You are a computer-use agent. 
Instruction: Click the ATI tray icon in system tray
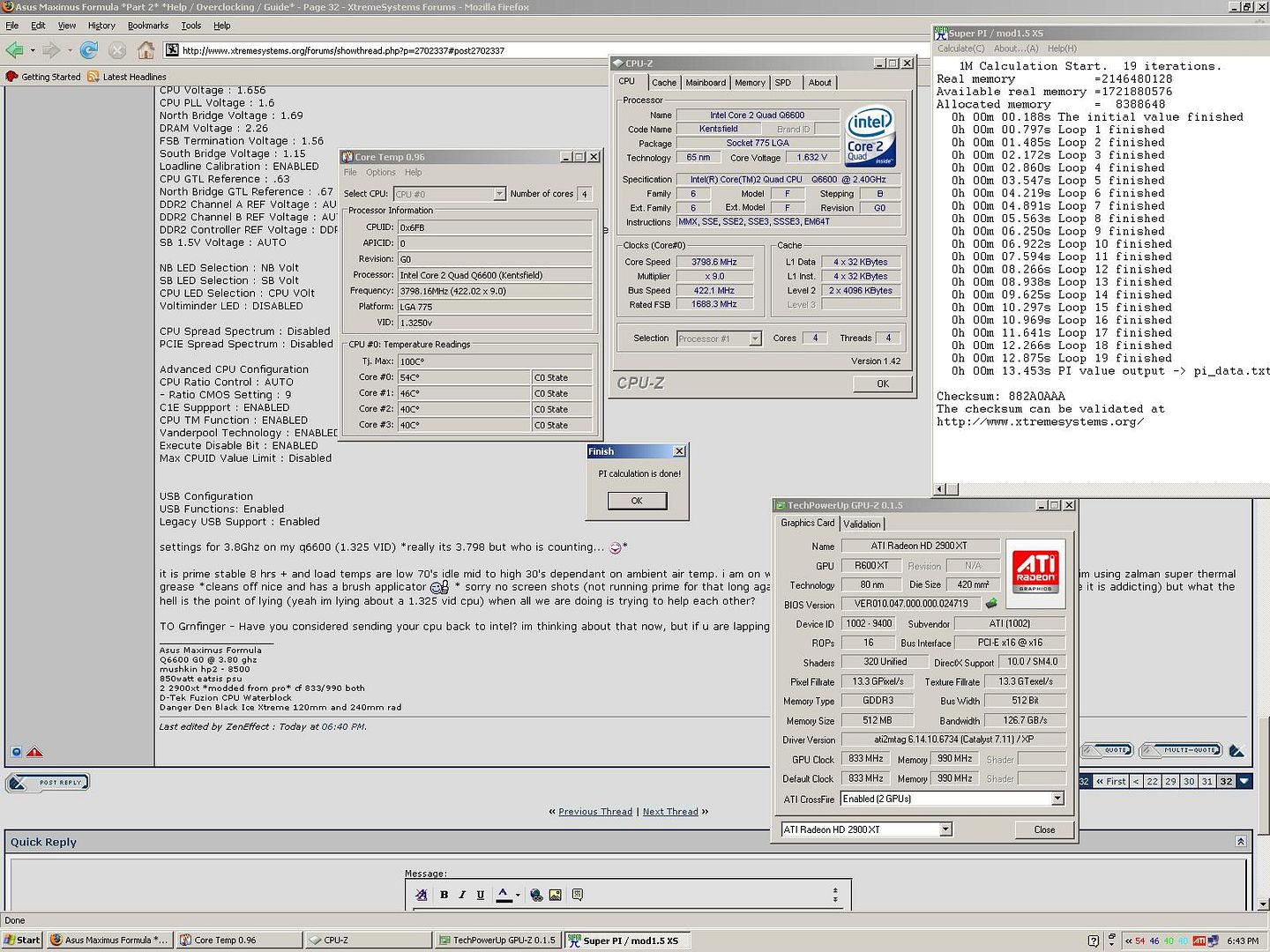click(1199, 941)
